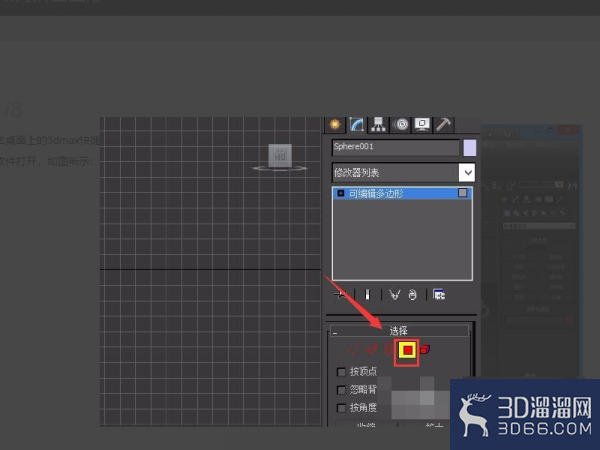
Task: Click Remove Modifier from stack icon
Action: click(412, 295)
